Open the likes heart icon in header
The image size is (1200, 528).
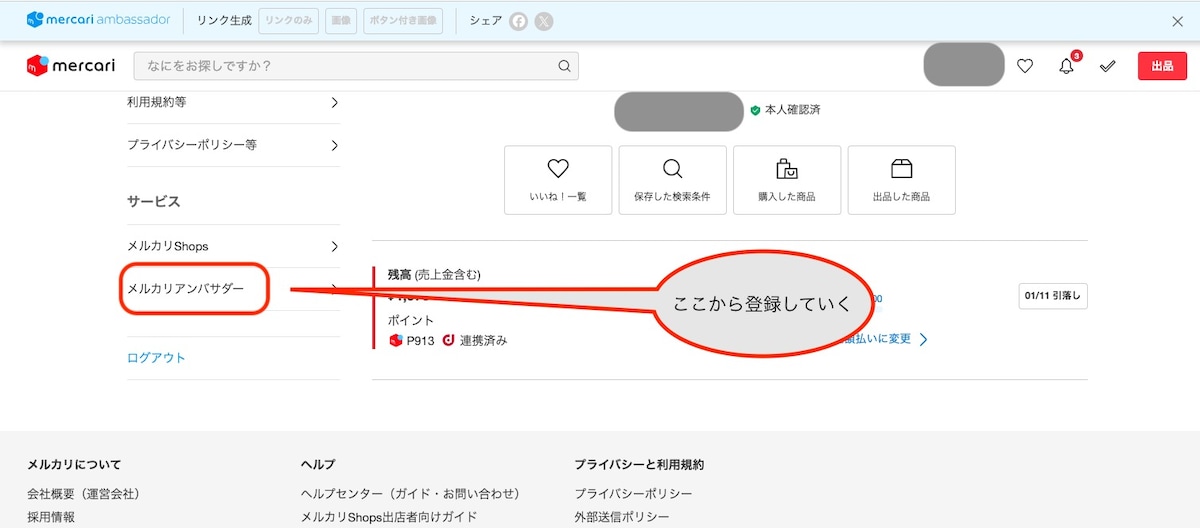(x=1025, y=66)
